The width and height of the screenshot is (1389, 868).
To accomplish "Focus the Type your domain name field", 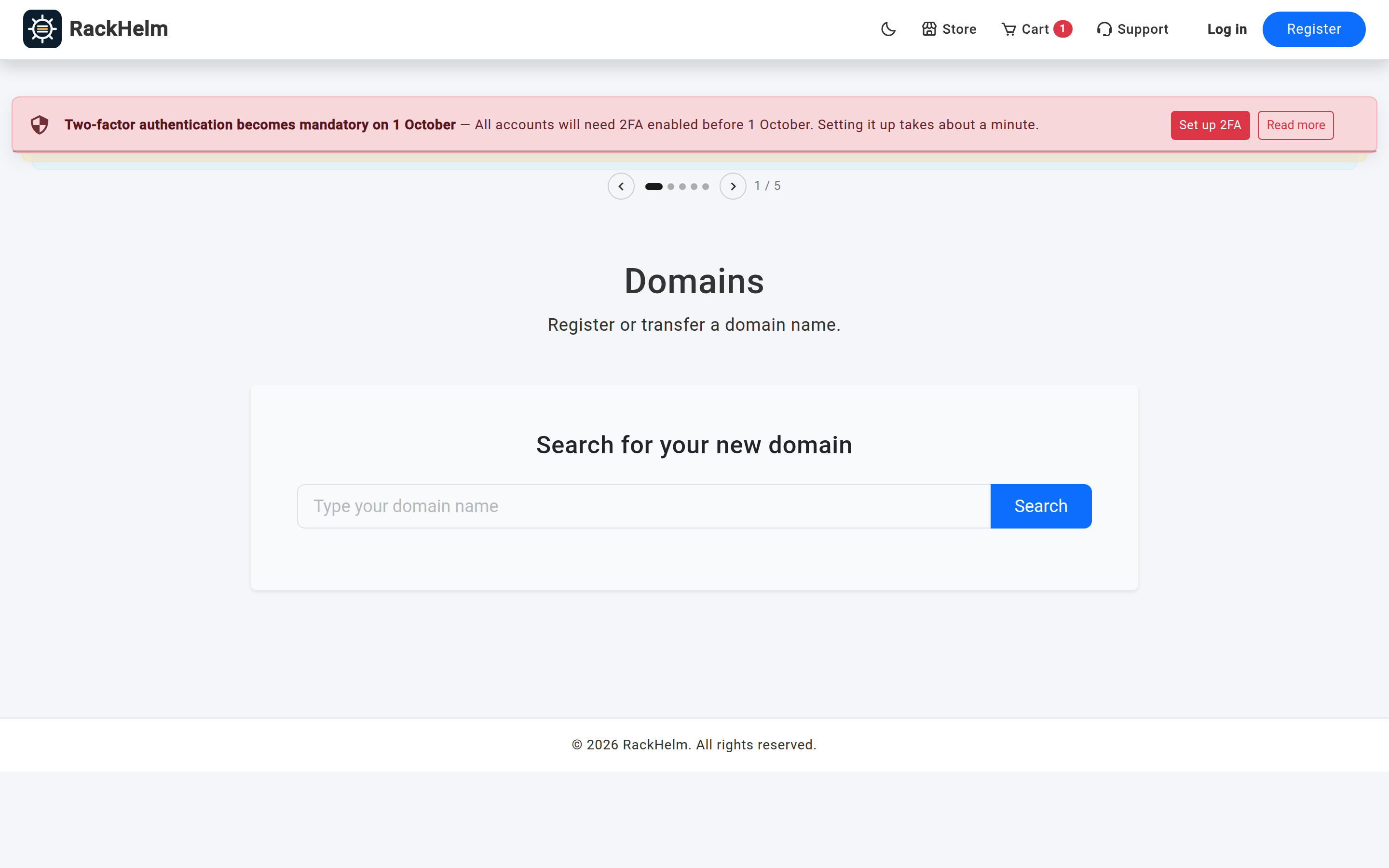I will (643, 506).
